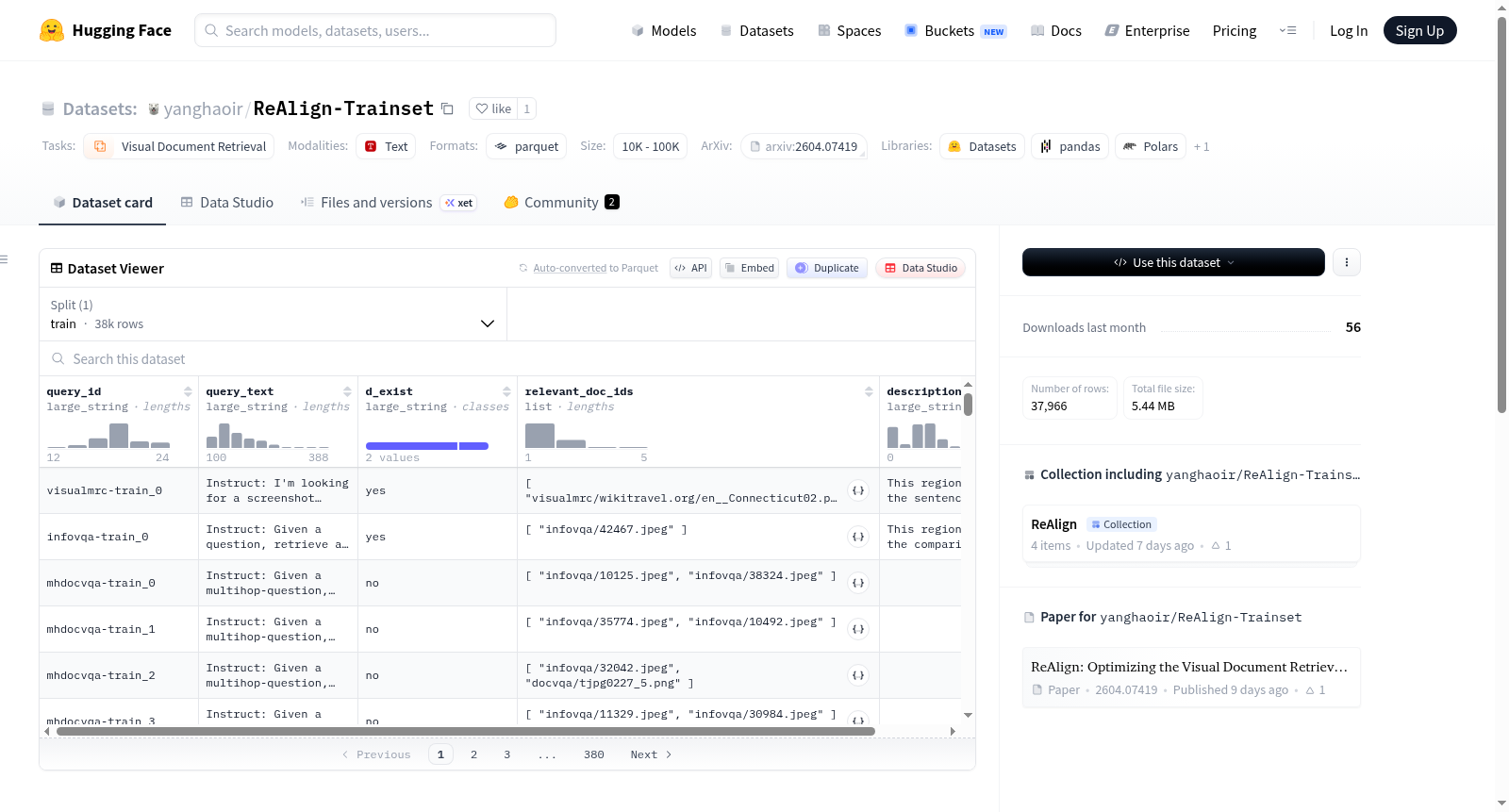
Task: Click the red Data Studio button in viewer header
Action: (x=920, y=268)
